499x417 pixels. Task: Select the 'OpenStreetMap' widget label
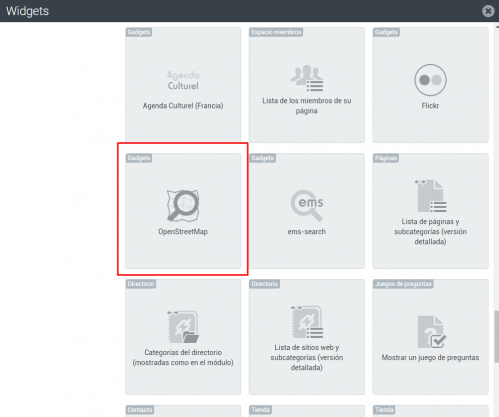click(x=183, y=231)
